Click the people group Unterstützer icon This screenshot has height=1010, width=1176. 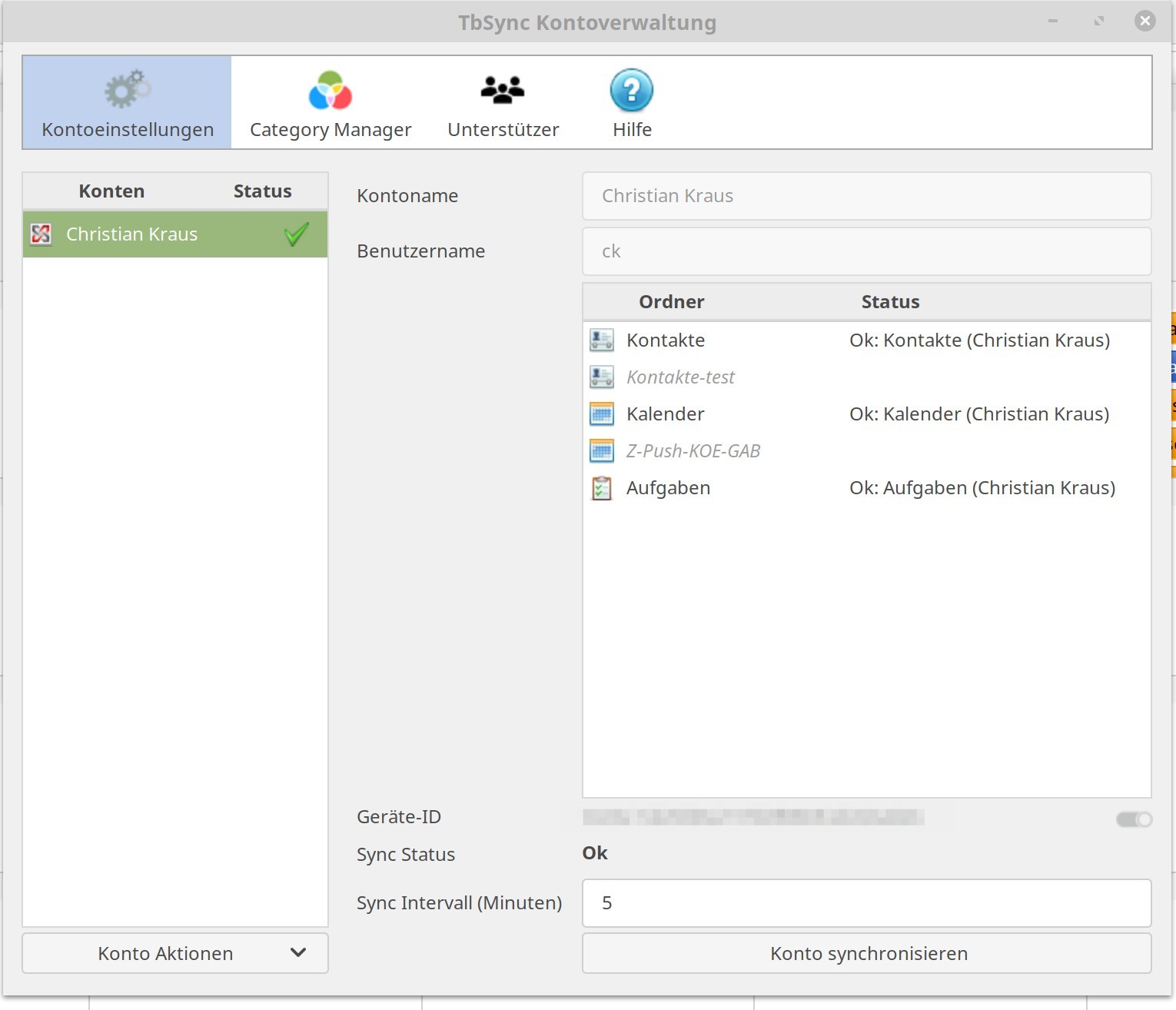point(503,90)
